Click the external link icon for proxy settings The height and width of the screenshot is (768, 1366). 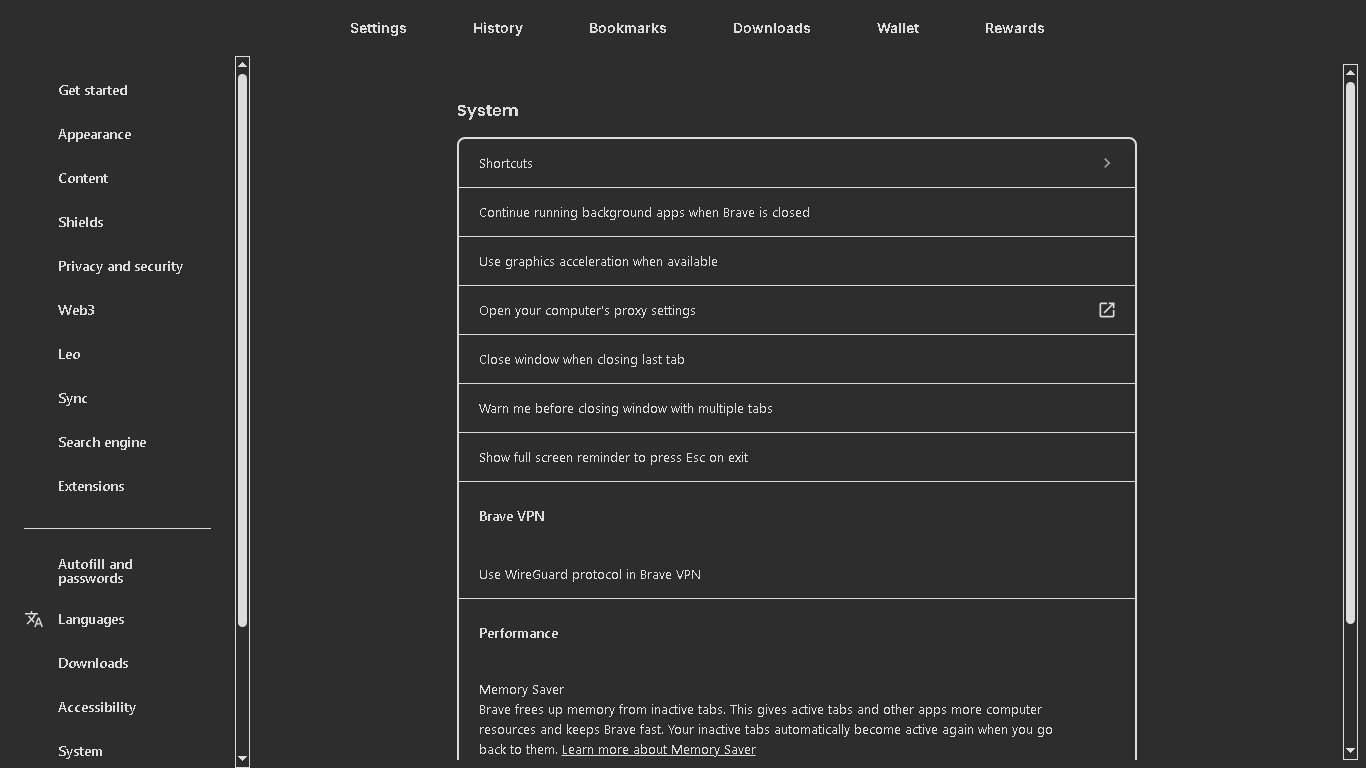1107,310
